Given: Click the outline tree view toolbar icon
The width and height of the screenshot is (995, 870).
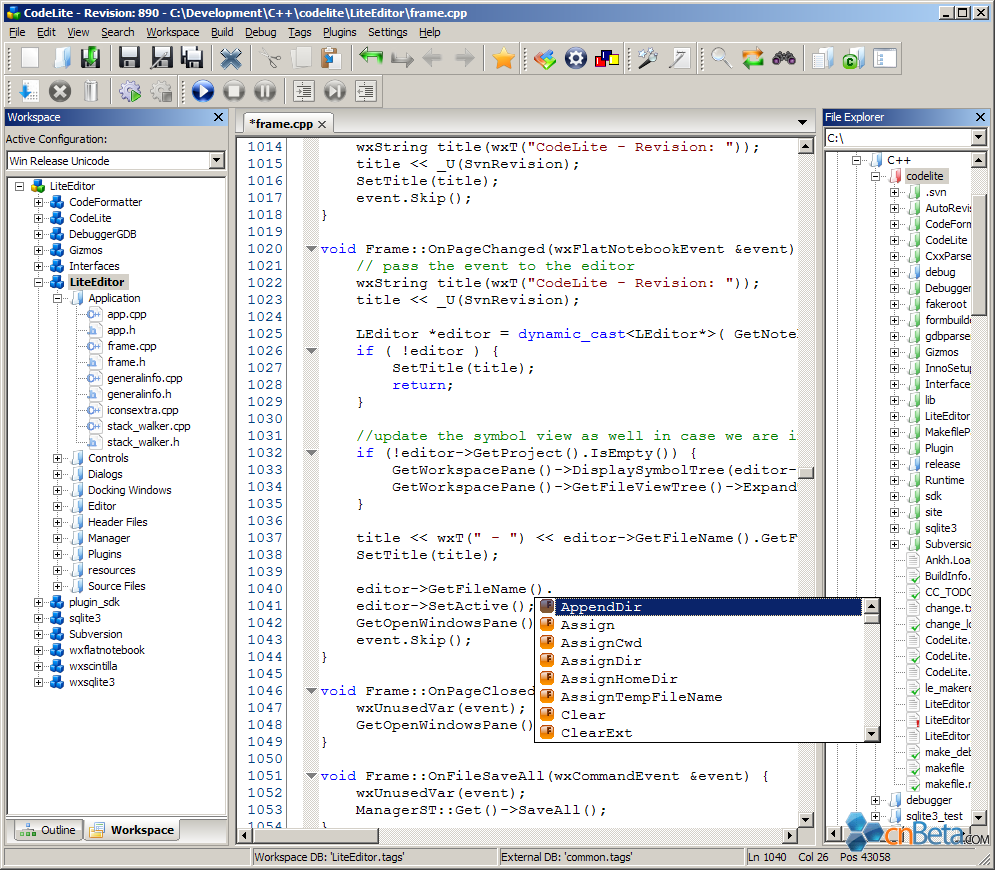Looking at the screenshot, I should [x=885, y=58].
